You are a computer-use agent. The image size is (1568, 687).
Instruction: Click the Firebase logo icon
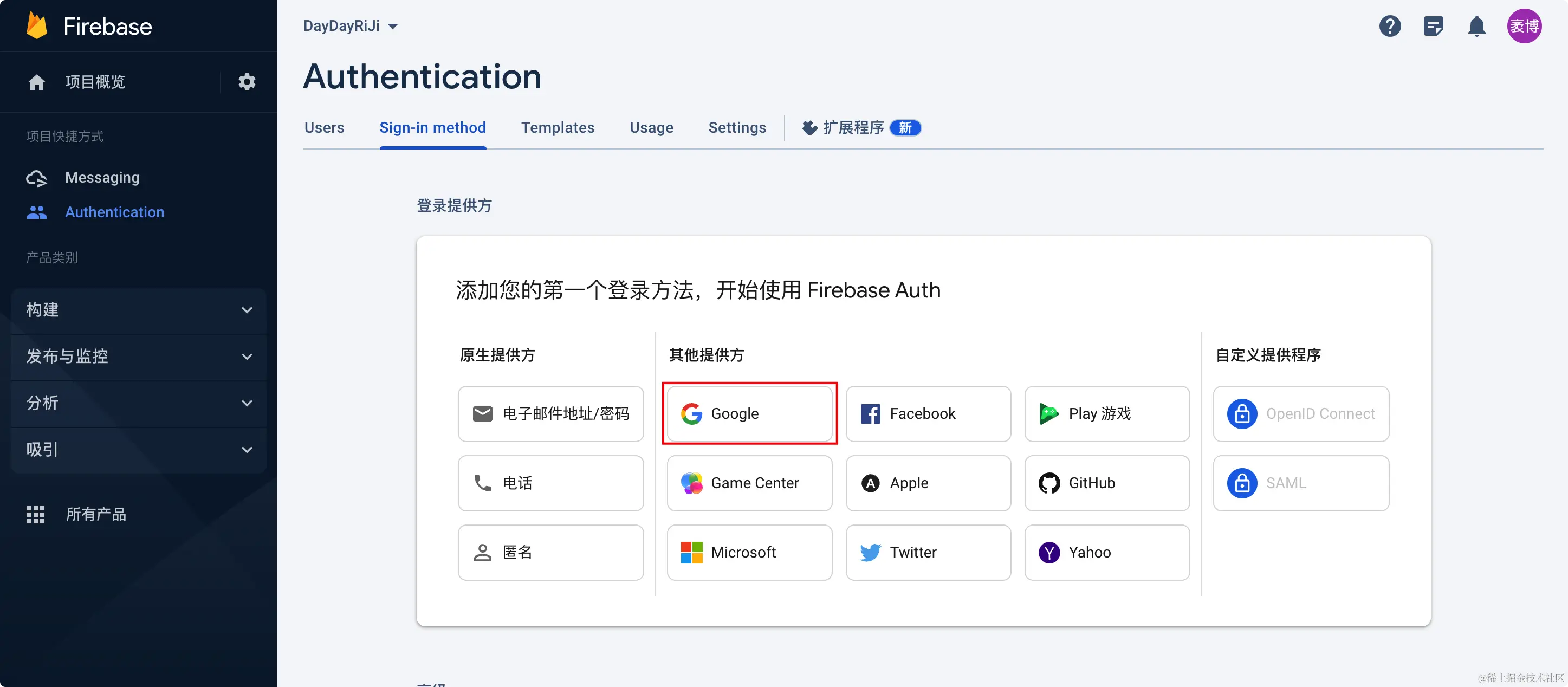point(36,26)
